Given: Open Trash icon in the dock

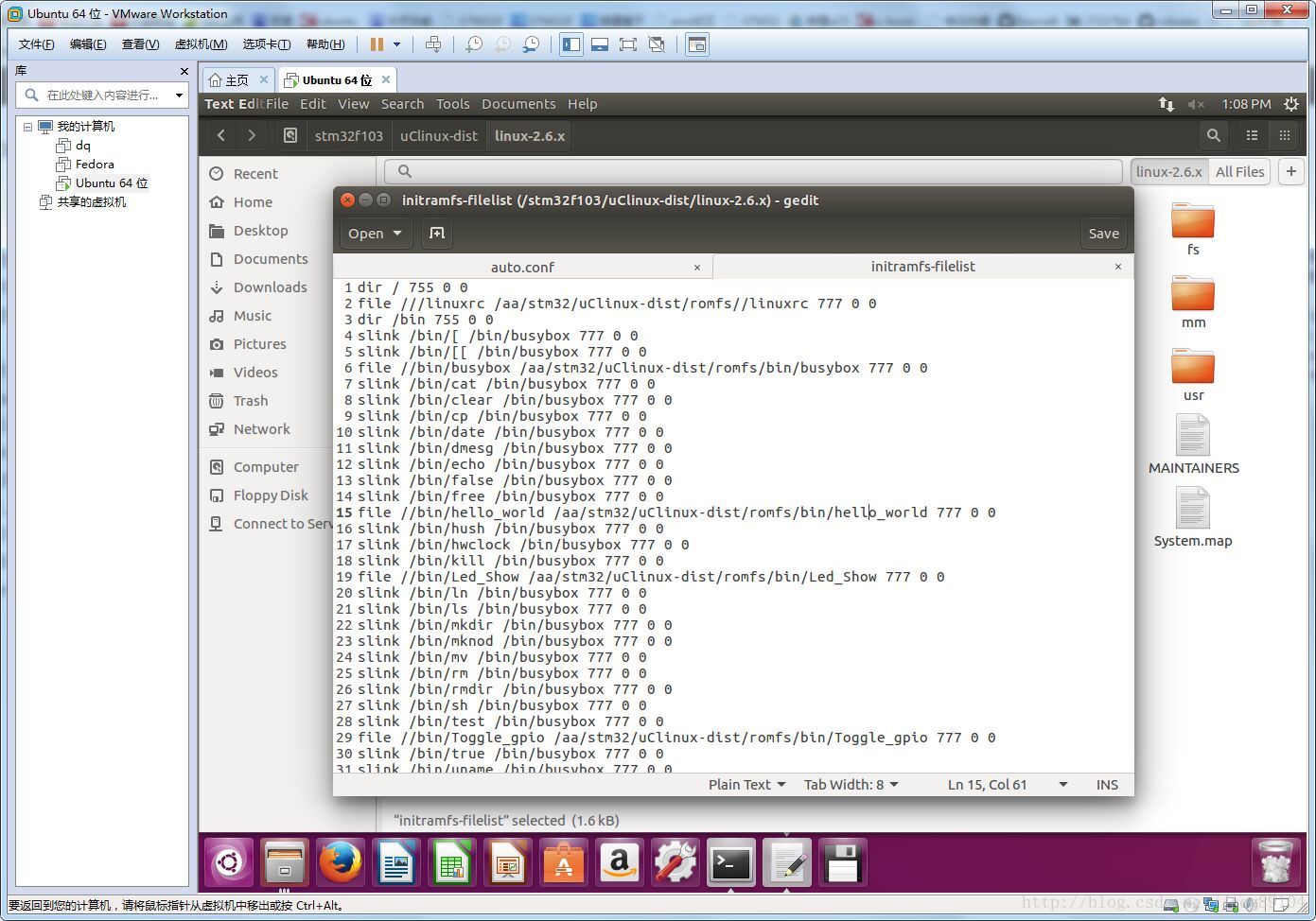Looking at the screenshot, I should pyautogui.click(x=1275, y=862).
